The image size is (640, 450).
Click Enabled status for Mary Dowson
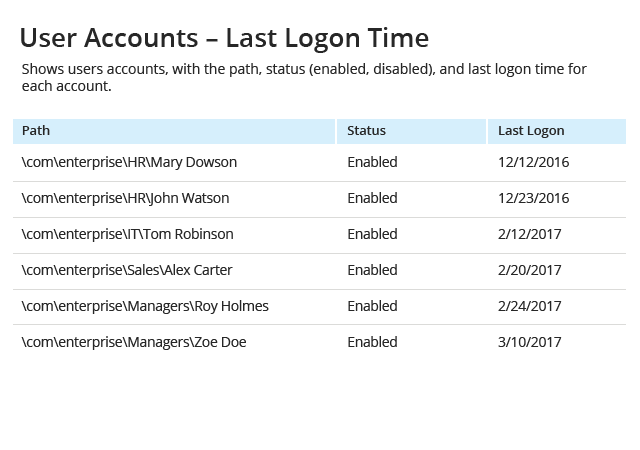372,162
